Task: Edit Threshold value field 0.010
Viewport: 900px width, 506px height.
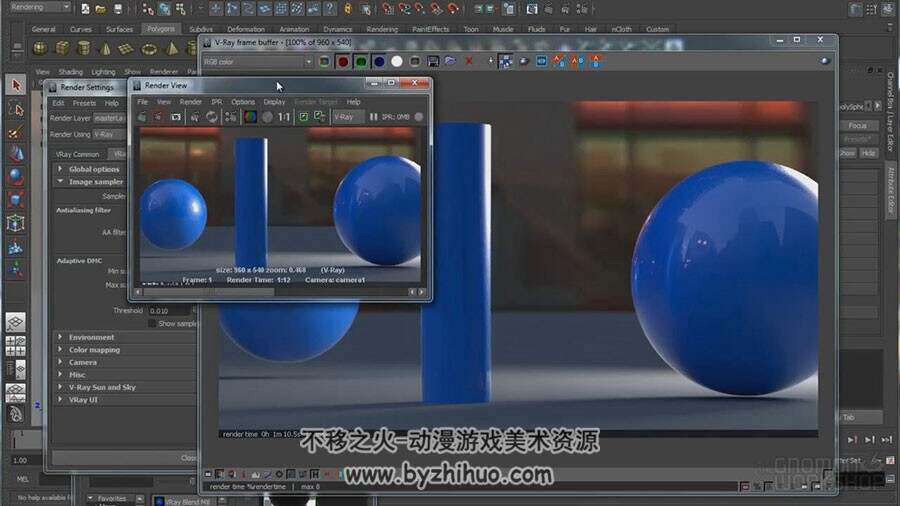Action: point(169,311)
